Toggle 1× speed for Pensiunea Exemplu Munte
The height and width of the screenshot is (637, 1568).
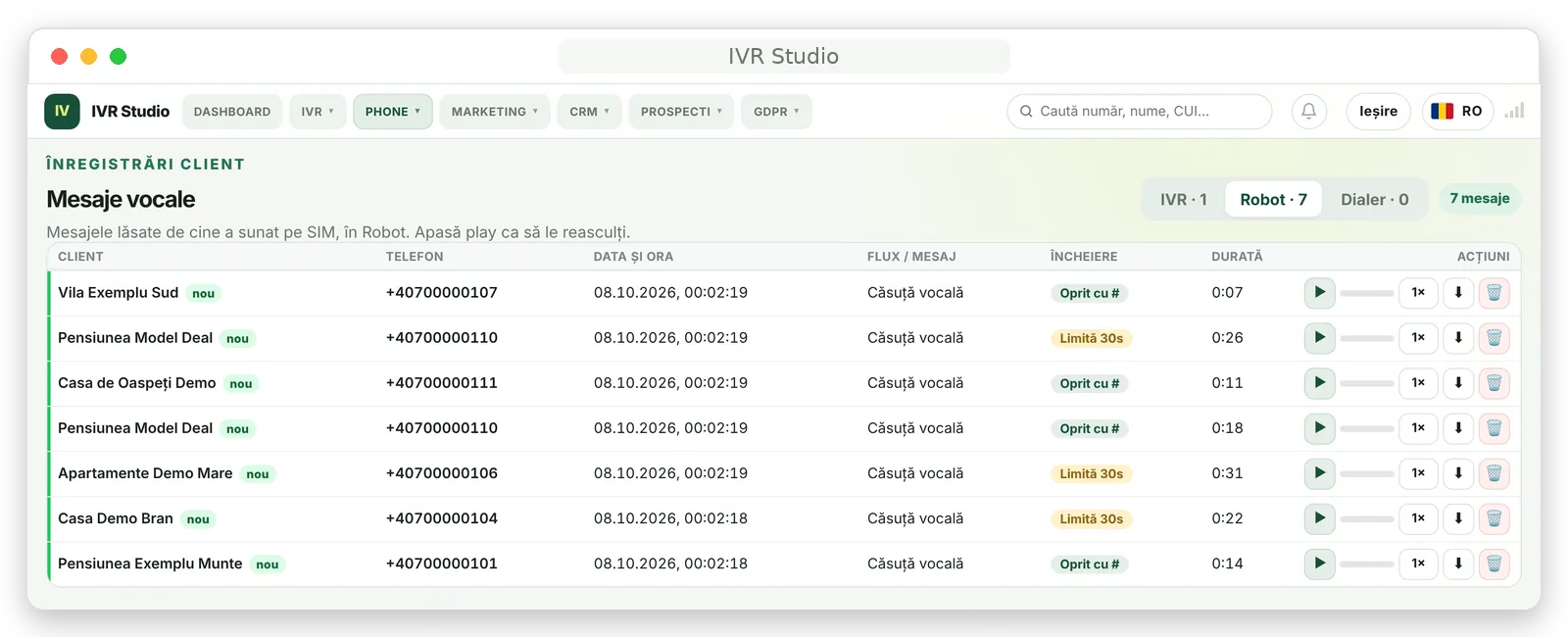coord(1418,563)
